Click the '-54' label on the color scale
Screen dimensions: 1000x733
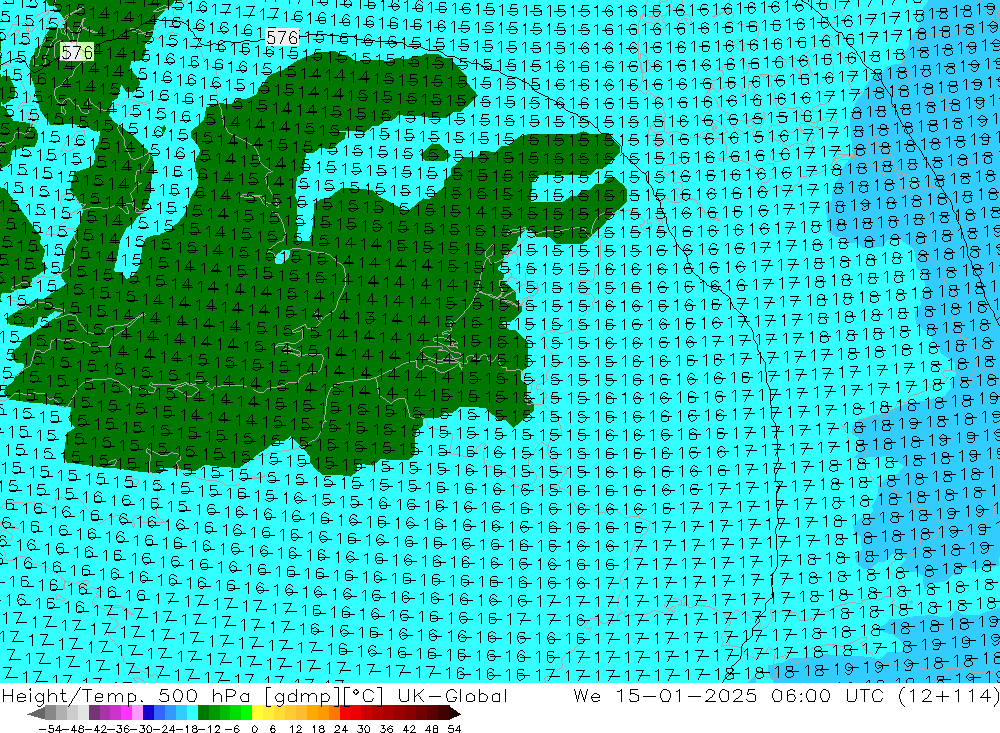click(50, 729)
